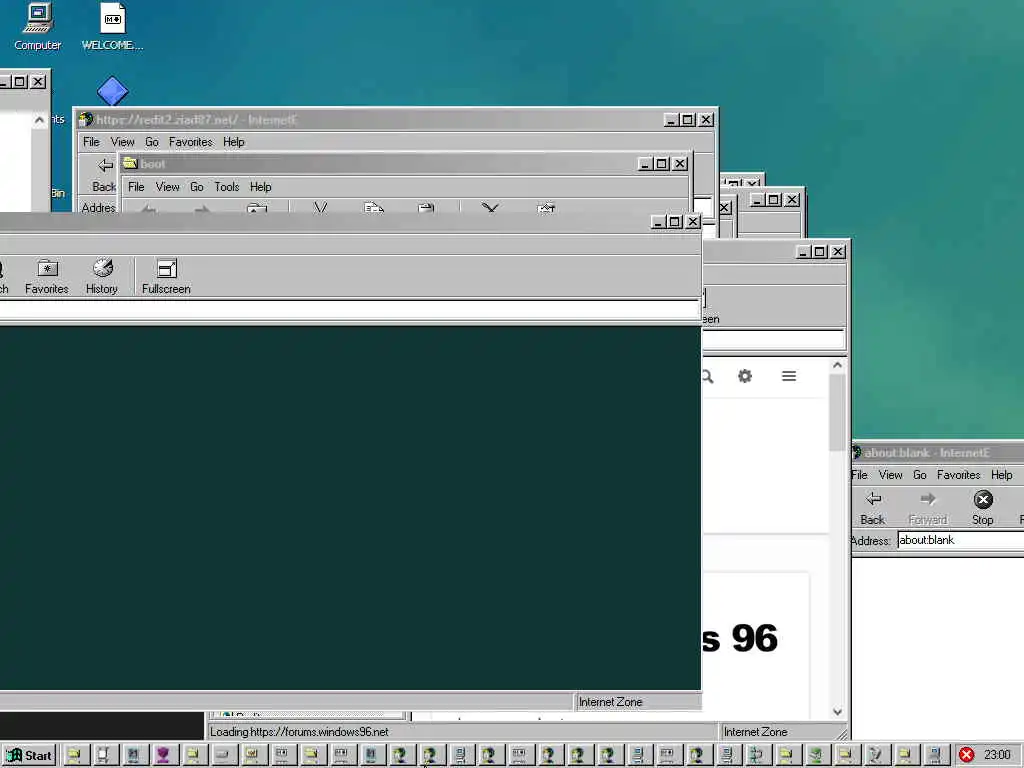The width and height of the screenshot is (1024, 768).
Task: Open the WELCOME markdown file icon
Action: coord(112,26)
